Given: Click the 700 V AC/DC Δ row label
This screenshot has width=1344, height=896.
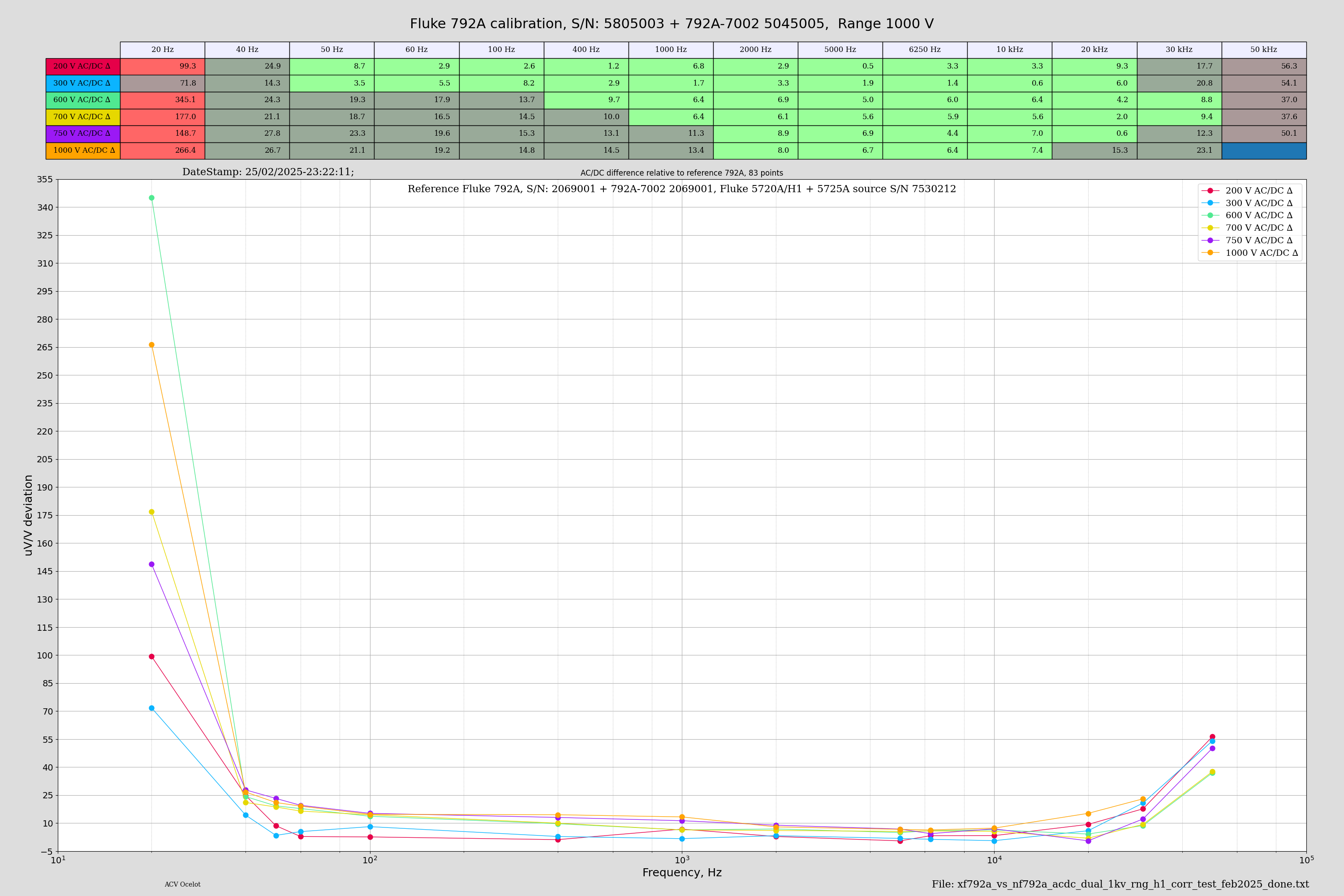Looking at the screenshot, I should point(83,117).
